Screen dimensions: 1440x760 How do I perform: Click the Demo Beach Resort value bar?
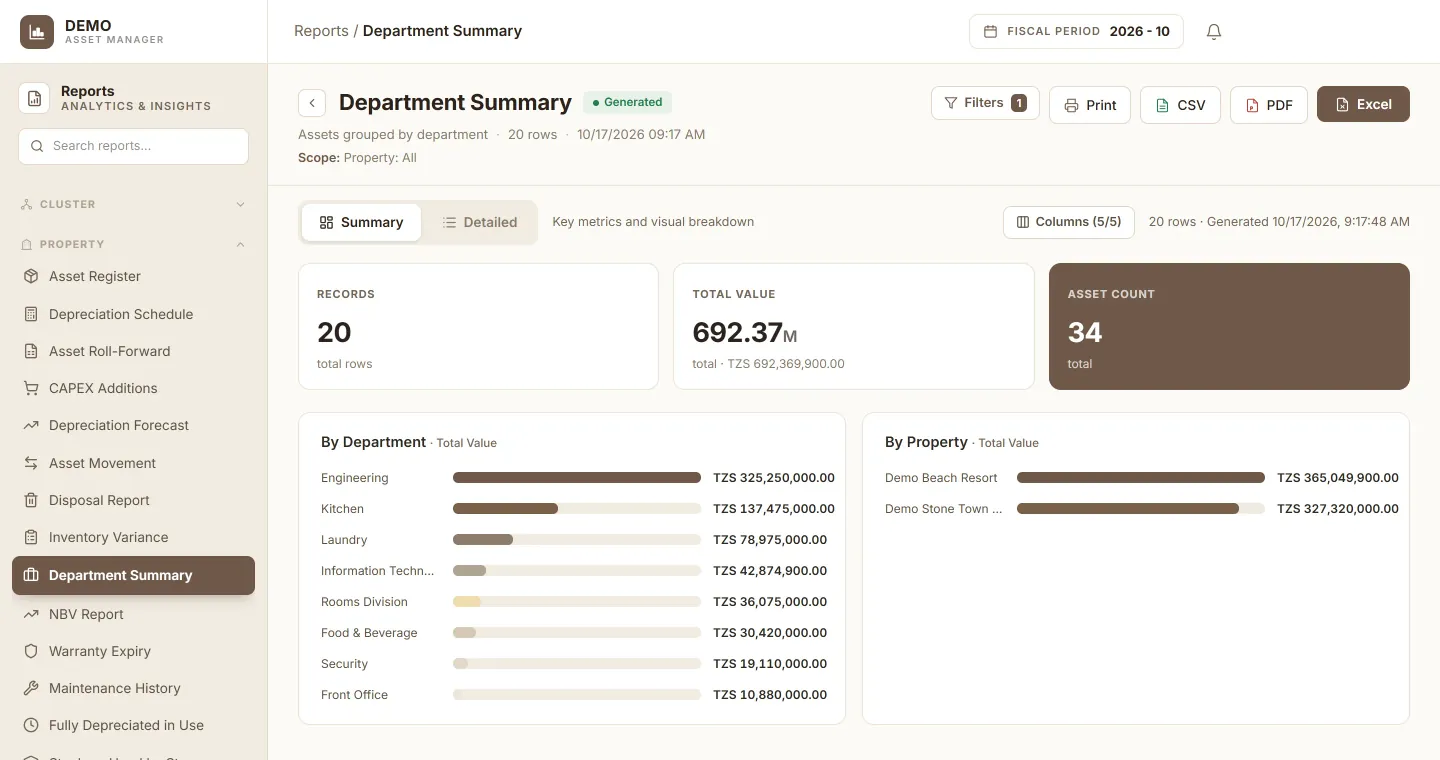pos(1141,478)
